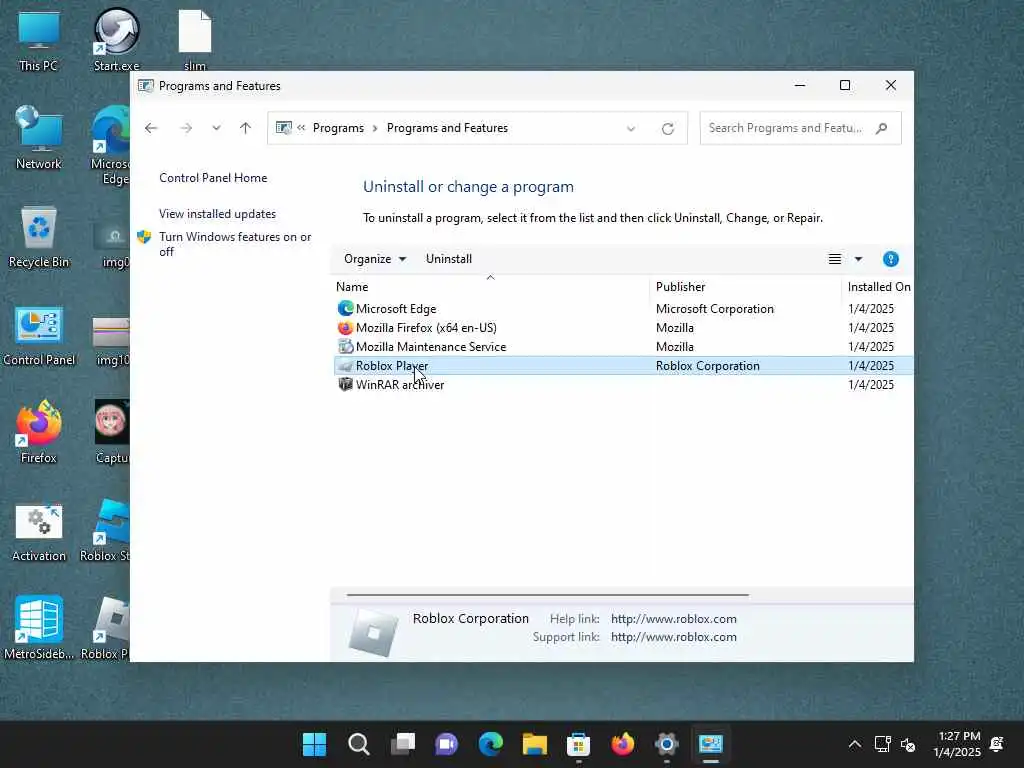Open the Chat app on the taskbar
This screenshot has width=1024, height=768.
click(x=447, y=744)
